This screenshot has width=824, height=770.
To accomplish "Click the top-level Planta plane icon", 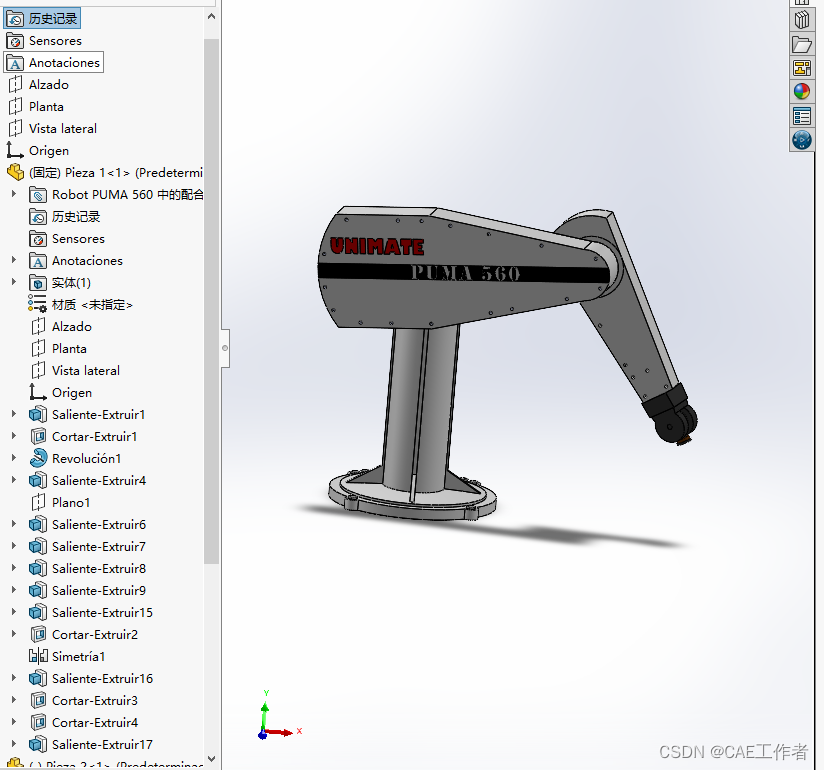I will 15,107.
